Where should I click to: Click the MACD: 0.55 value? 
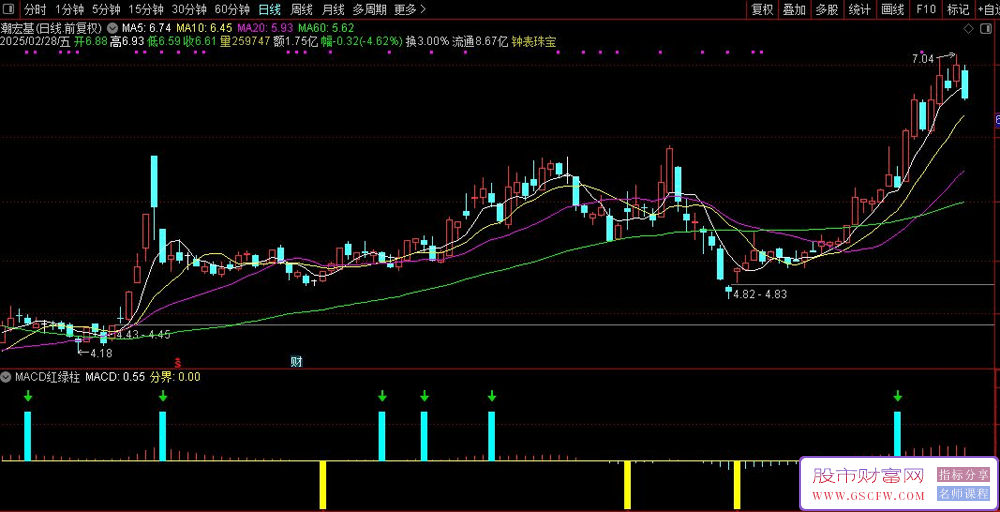tap(115, 377)
